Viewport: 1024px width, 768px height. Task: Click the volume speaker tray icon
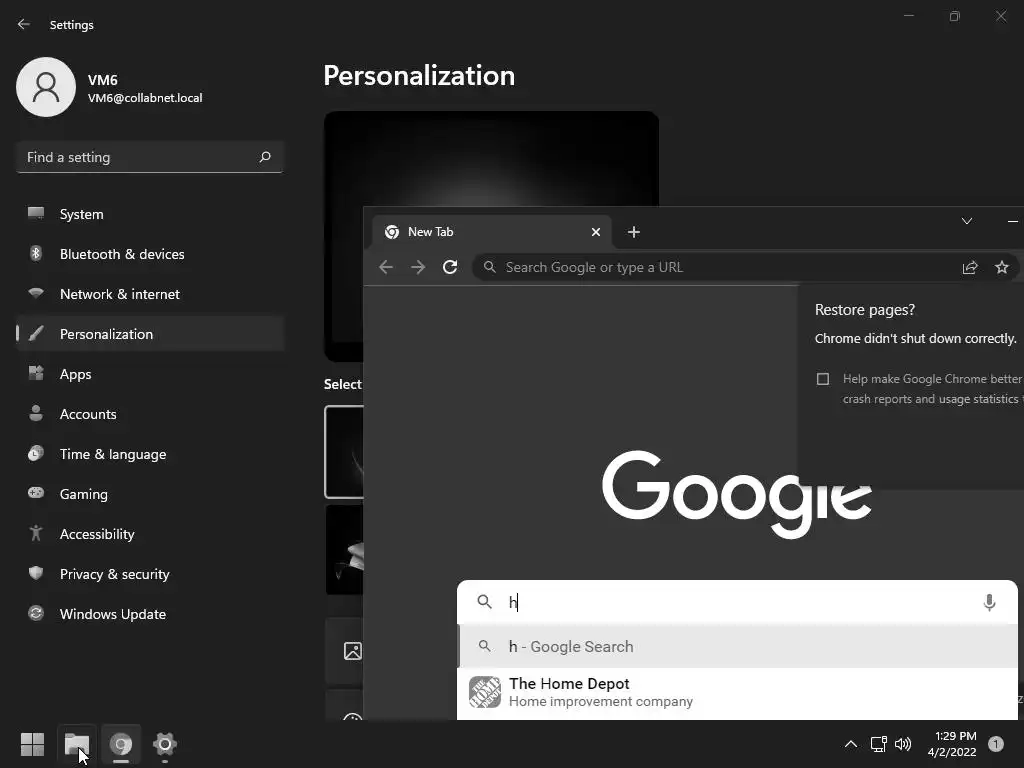point(903,744)
